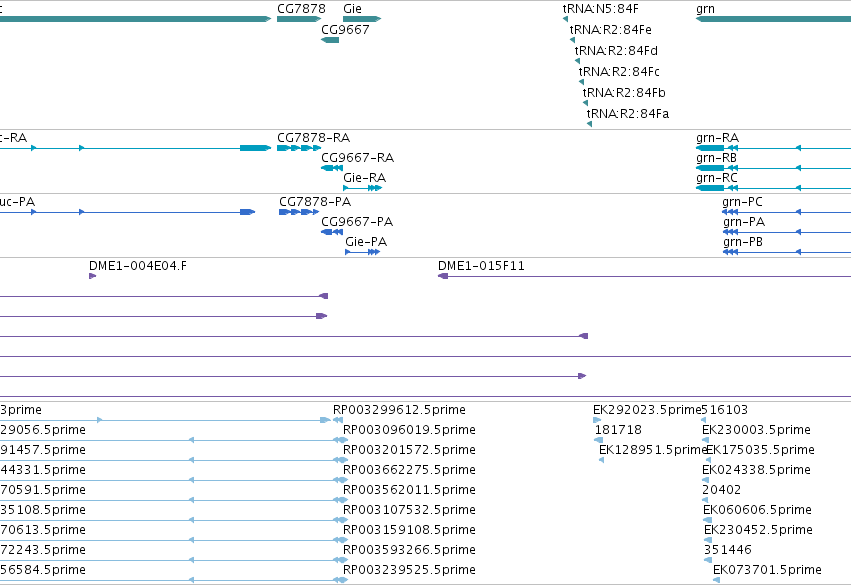Click the CG7878-RA transcript
Image resolution: width=851 pixels, height=585 pixels.
click(x=299, y=148)
